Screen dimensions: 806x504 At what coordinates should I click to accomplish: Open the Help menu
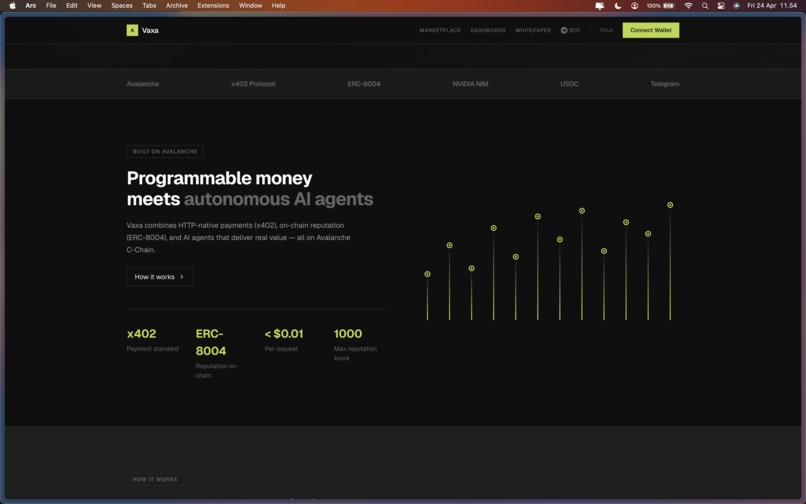point(279,6)
